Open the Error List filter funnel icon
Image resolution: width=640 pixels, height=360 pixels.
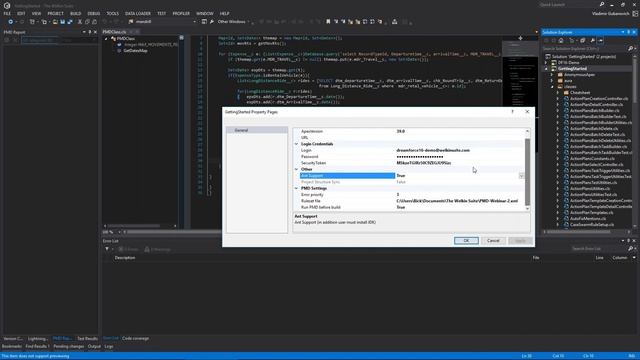click(x=107, y=249)
